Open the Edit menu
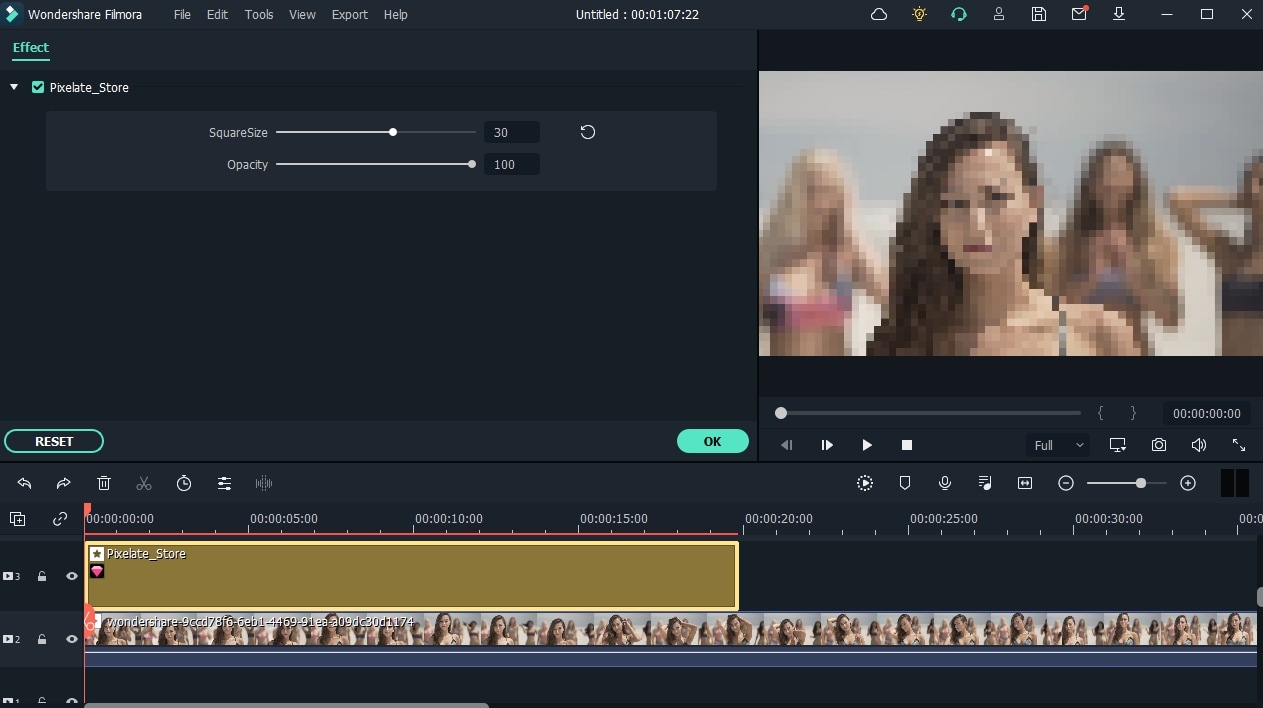Viewport: 1263px width, 708px height. [x=218, y=15]
